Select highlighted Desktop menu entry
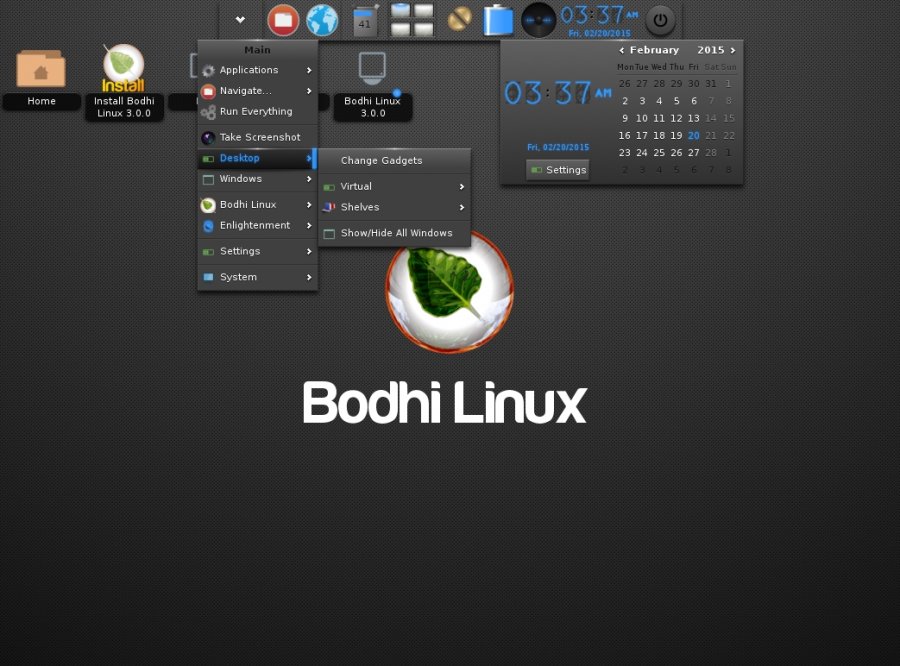This screenshot has width=900, height=666. tap(257, 158)
